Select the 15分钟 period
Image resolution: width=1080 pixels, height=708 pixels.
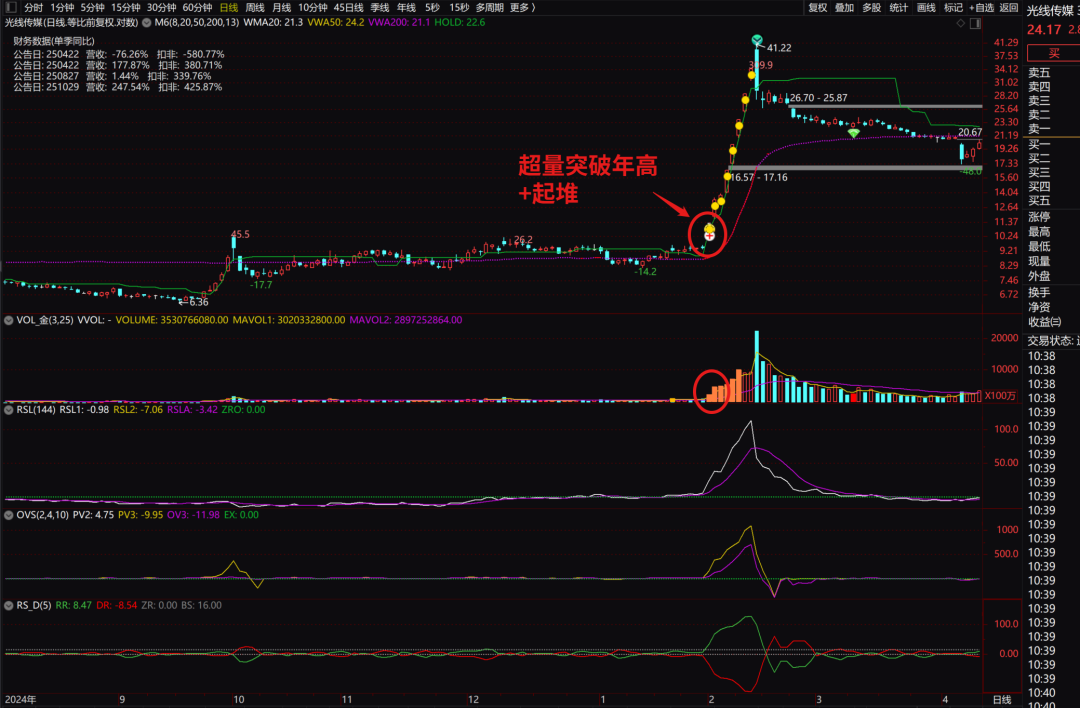(x=125, y=8)
